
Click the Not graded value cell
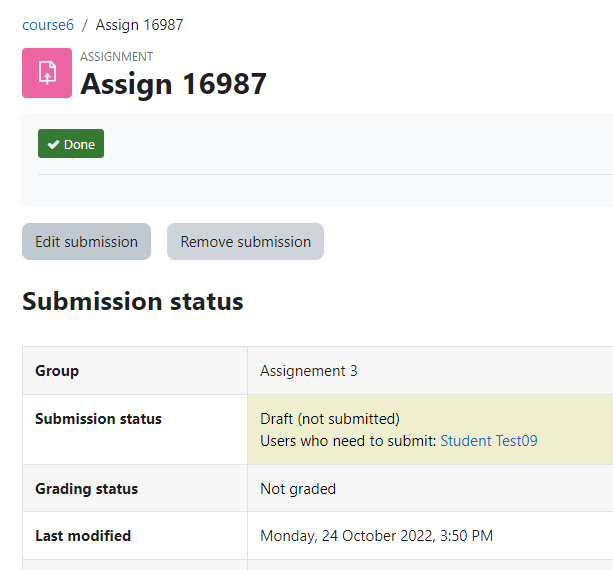click(430, 488)
